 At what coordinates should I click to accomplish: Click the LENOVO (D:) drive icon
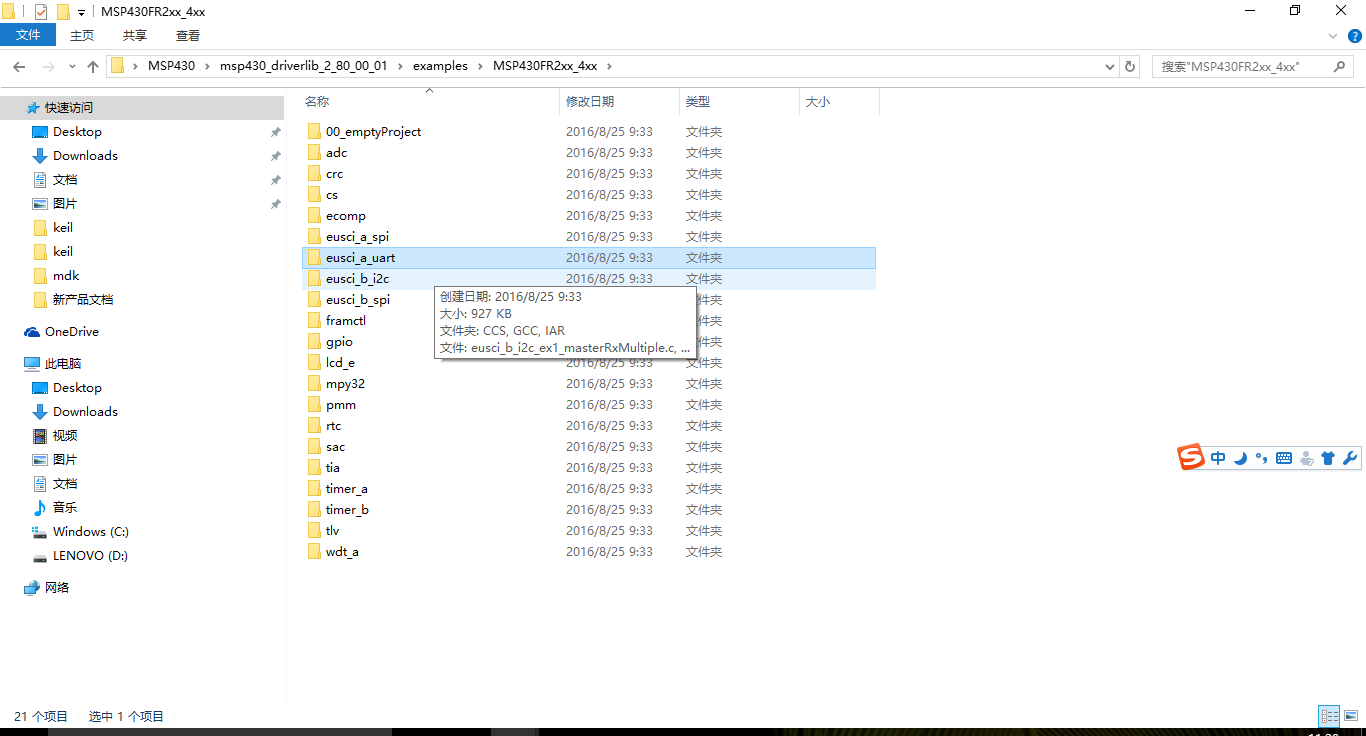coord(40,556)
